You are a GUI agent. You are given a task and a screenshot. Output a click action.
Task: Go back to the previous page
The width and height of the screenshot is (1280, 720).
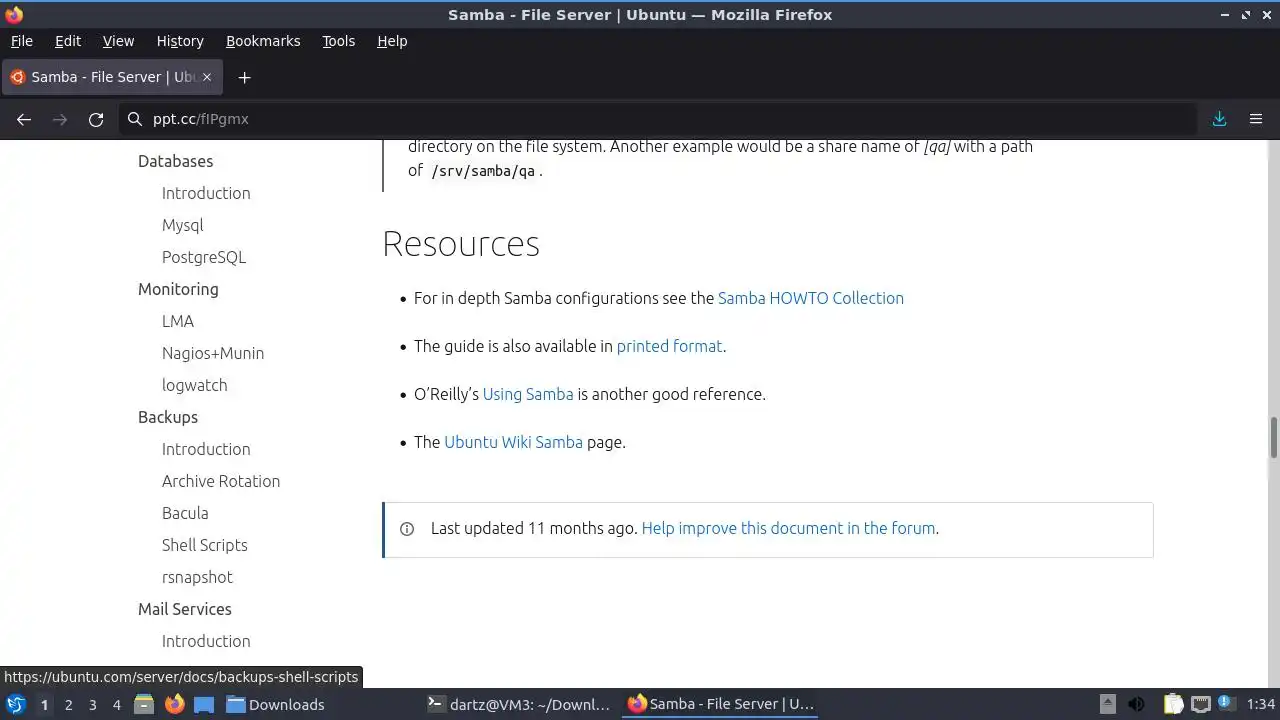coord(24,119)
